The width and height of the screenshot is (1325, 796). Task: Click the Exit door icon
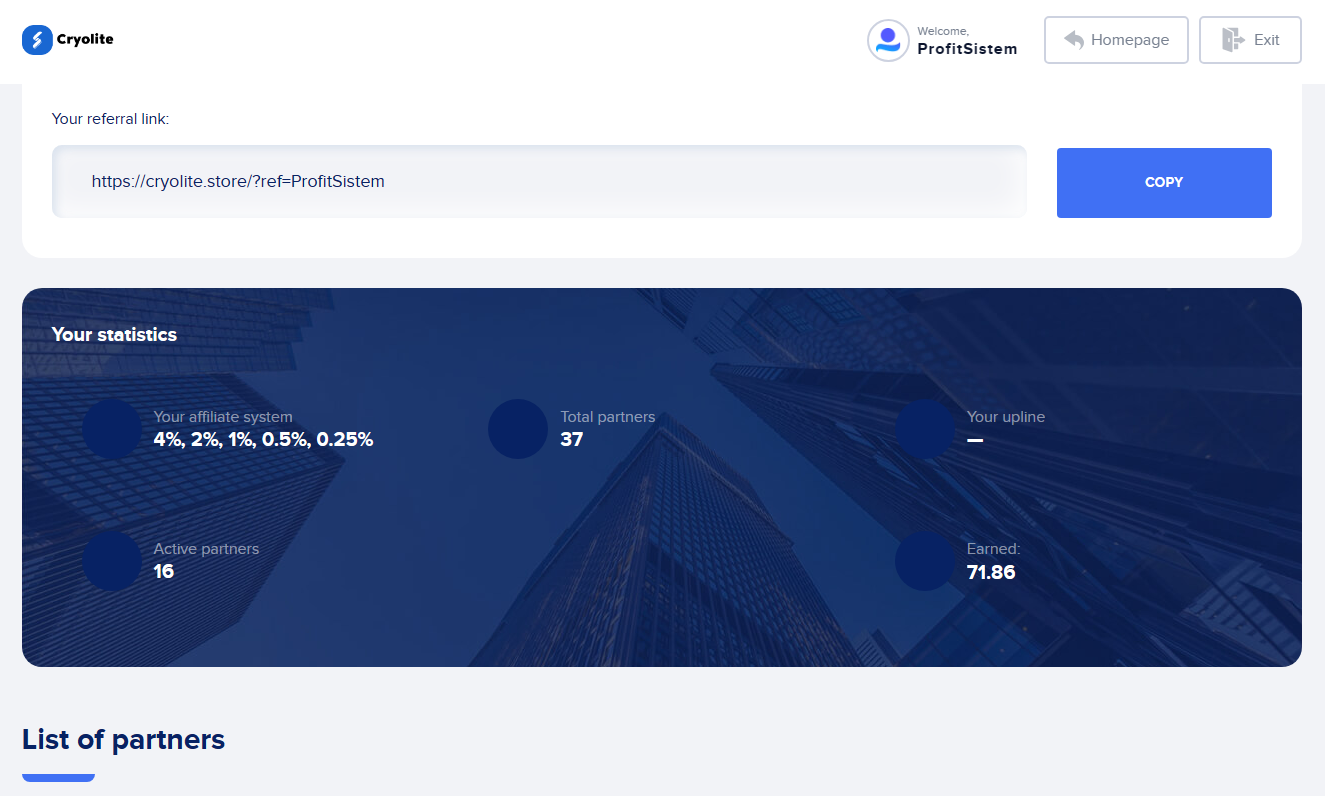[1232, 40]
